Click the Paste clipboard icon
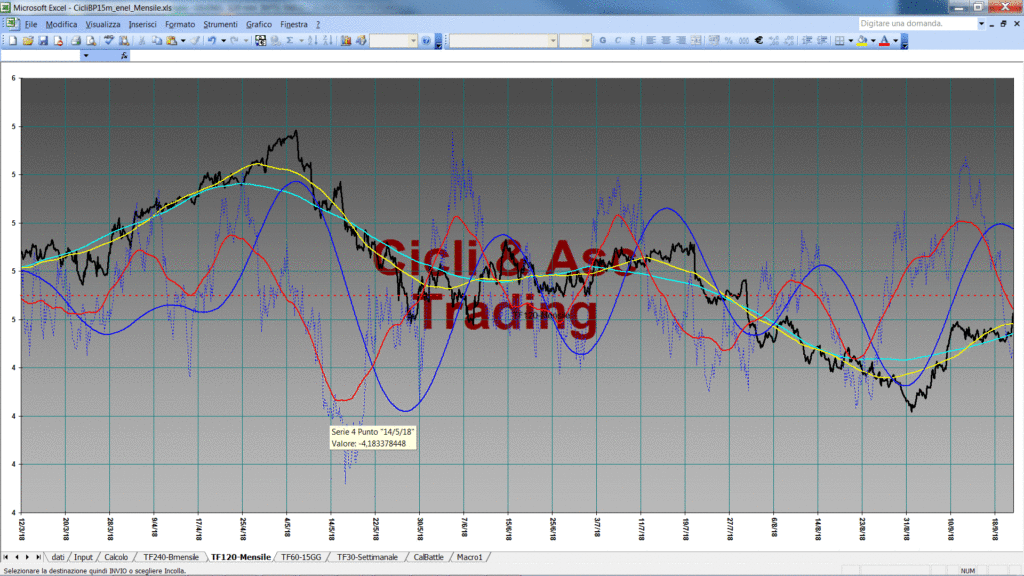Image resolution: width=1024 pixels, height=576 pixels. click(171, 40)
